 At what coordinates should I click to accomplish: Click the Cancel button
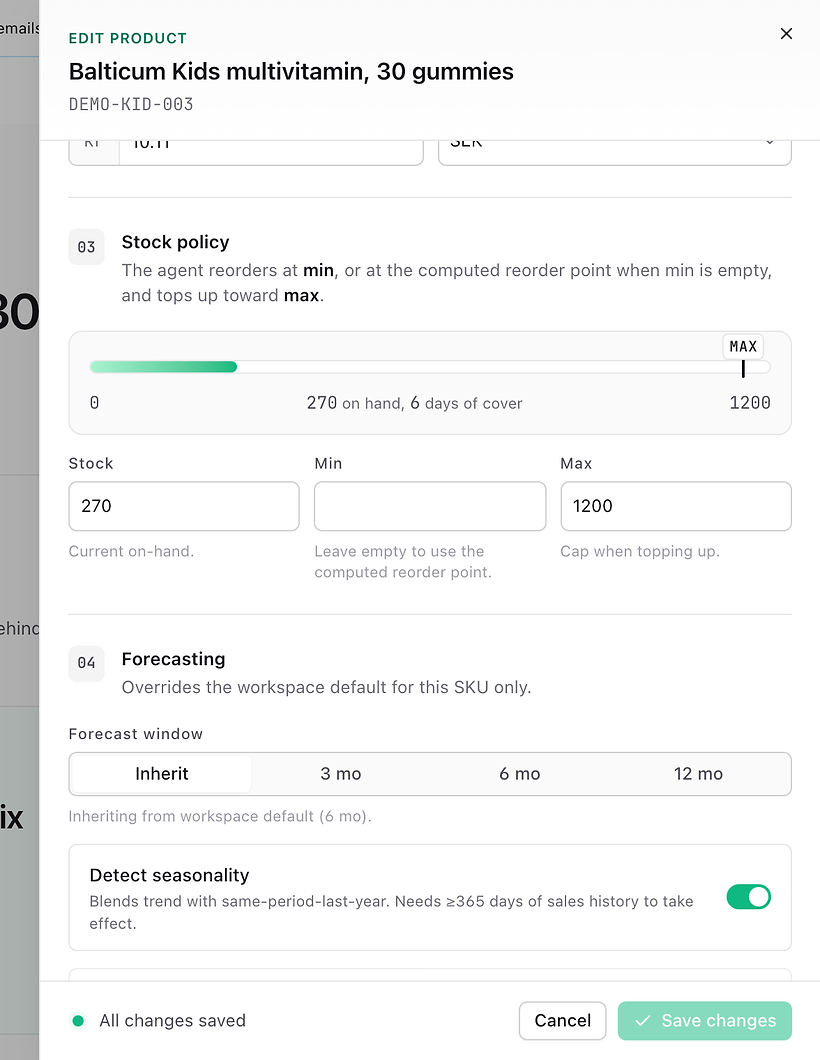coord(562,1021)
